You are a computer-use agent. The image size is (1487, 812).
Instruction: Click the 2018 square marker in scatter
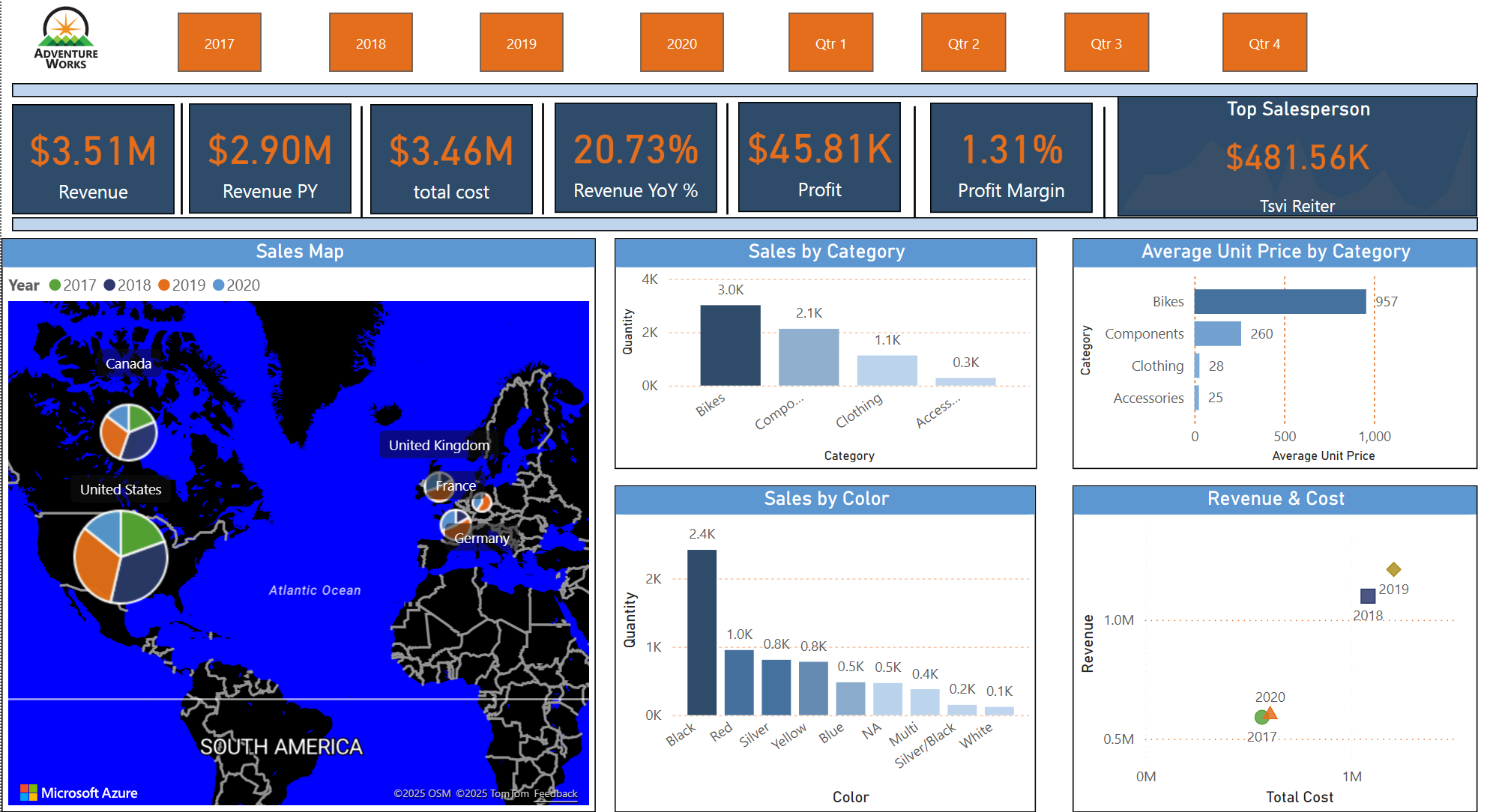pyautogui.click(x=1368, y=596)
